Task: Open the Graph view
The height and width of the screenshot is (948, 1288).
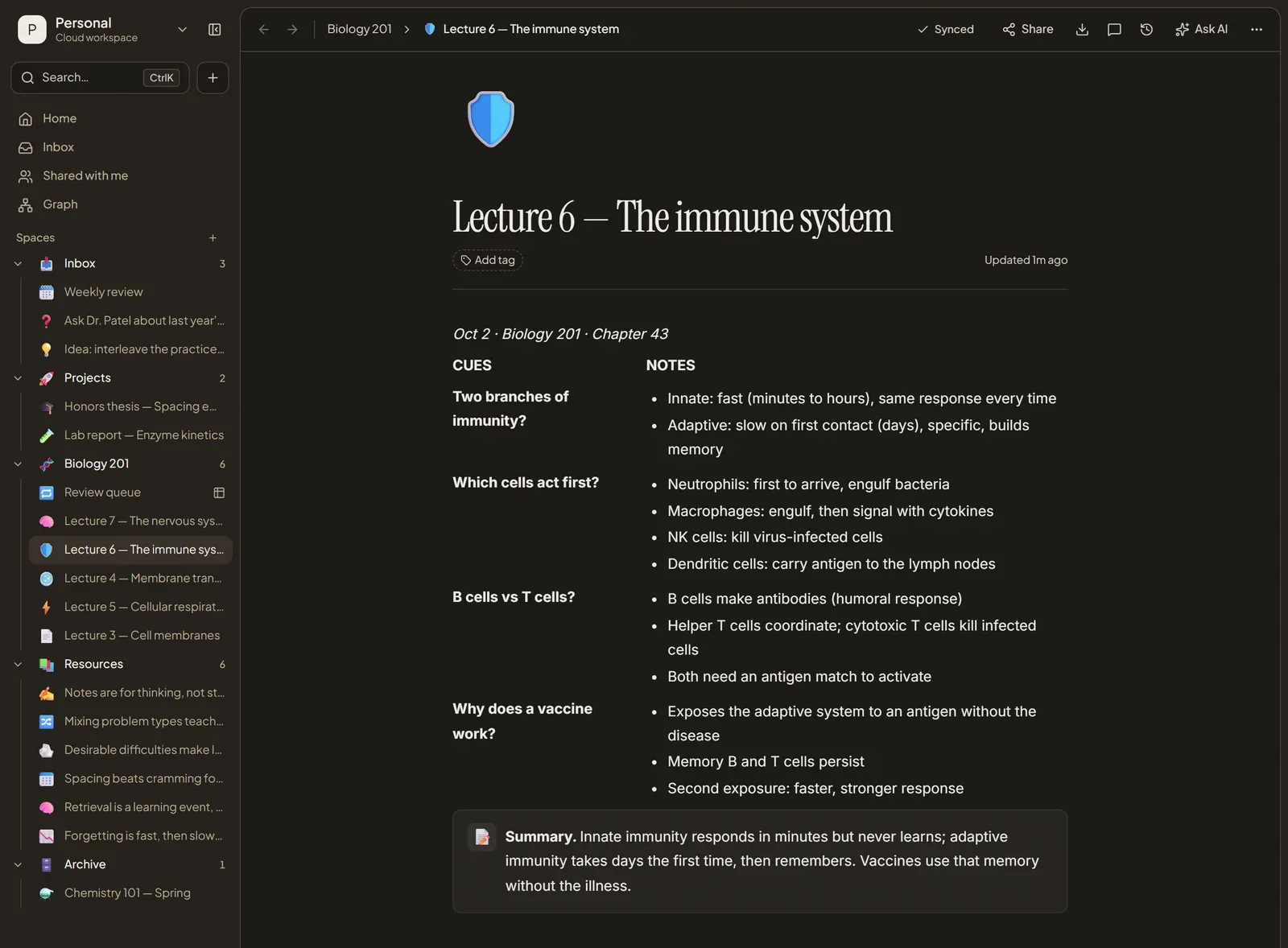Action: pos(120,204)
